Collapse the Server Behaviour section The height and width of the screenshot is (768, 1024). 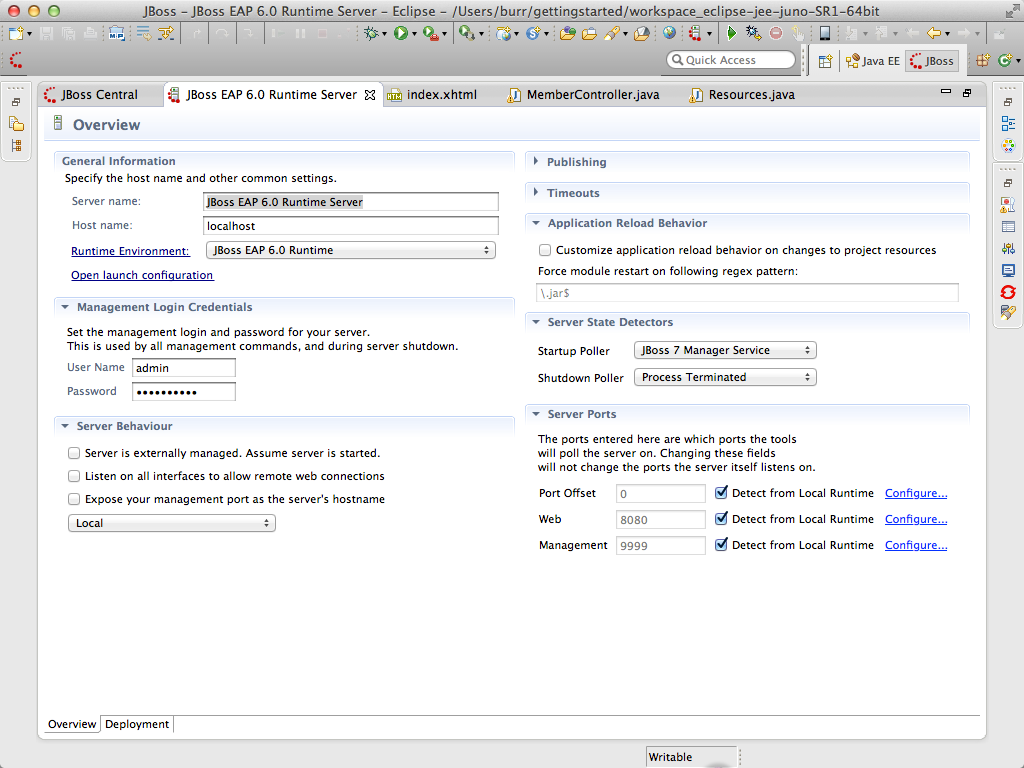pyautogui.click(x=65, y=426)
